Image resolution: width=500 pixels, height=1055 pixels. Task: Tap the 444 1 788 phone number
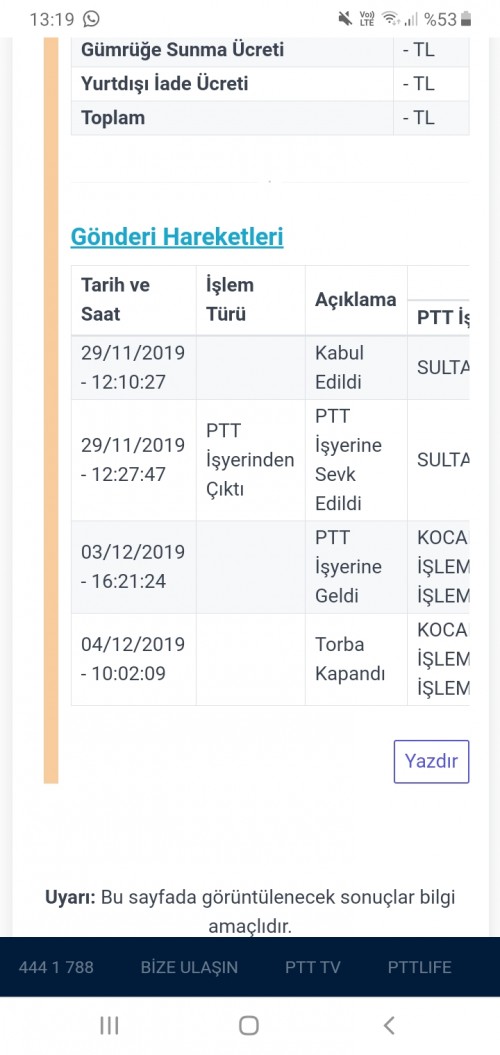click(56, 968)
